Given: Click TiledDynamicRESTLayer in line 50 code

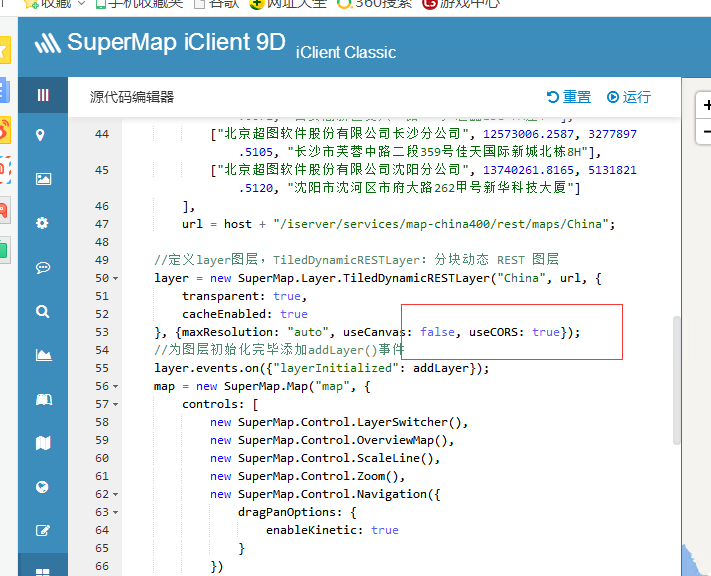Looking at the screenshot, I should [416, 278].
